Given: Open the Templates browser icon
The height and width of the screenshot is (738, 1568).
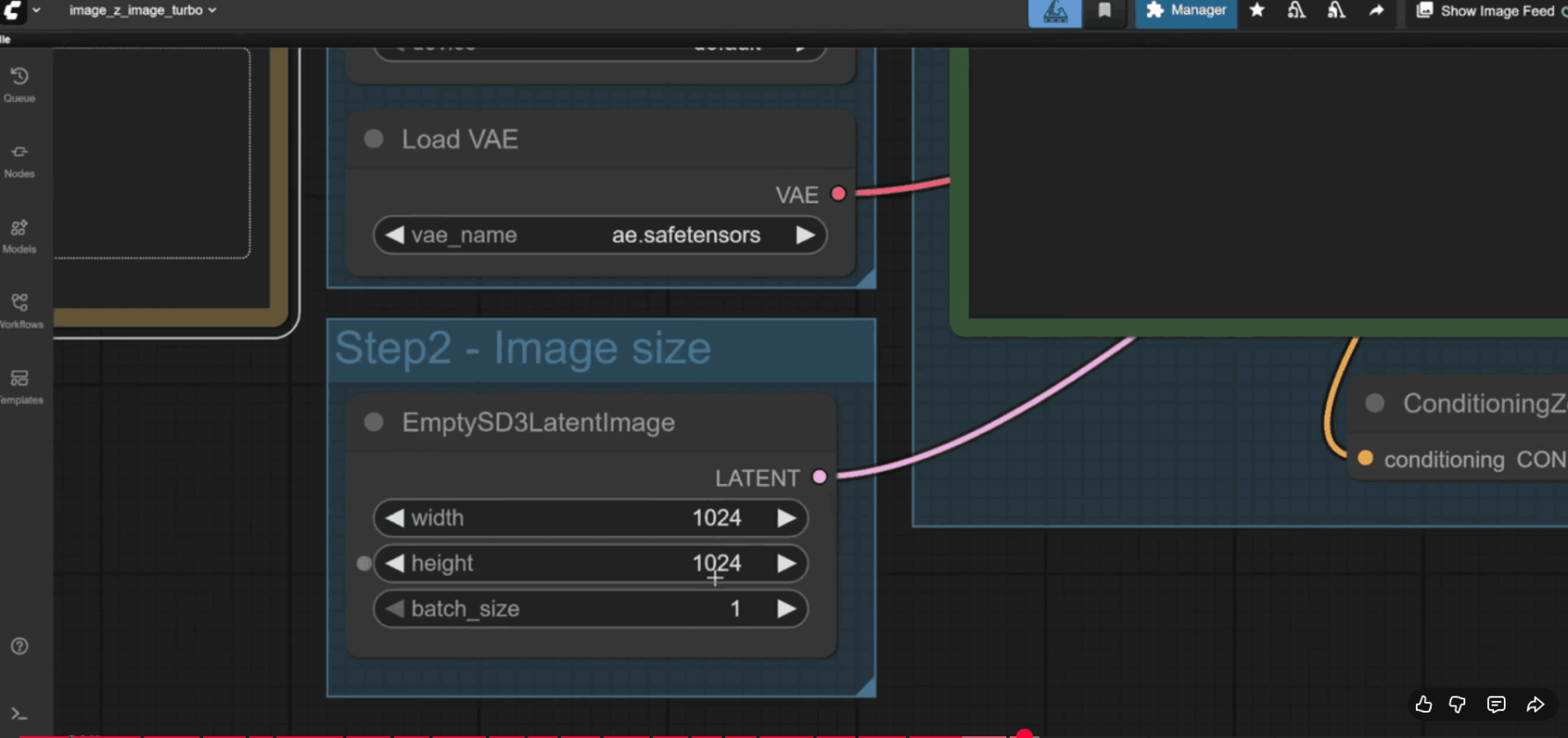Looking at the screenshot, I should 19,387.
